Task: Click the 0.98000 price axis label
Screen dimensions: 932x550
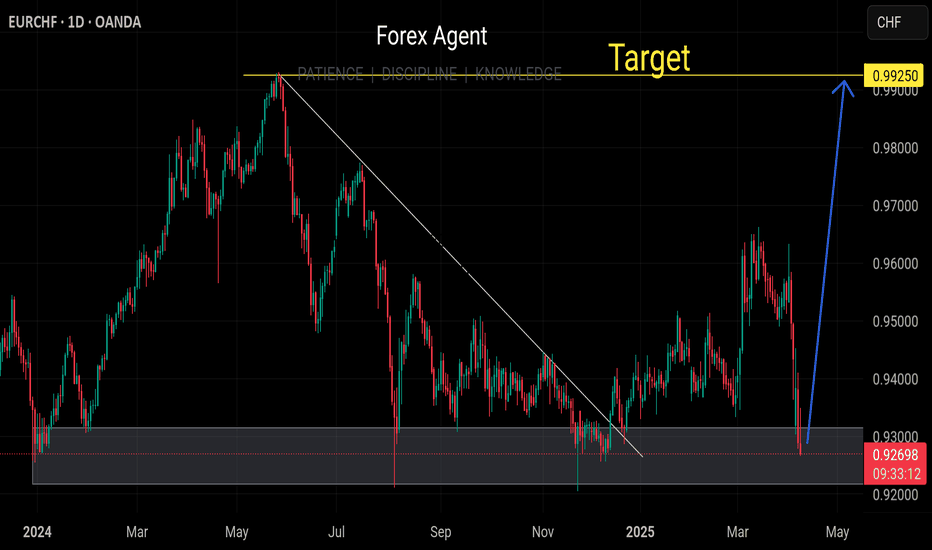Action: (895, 148)
